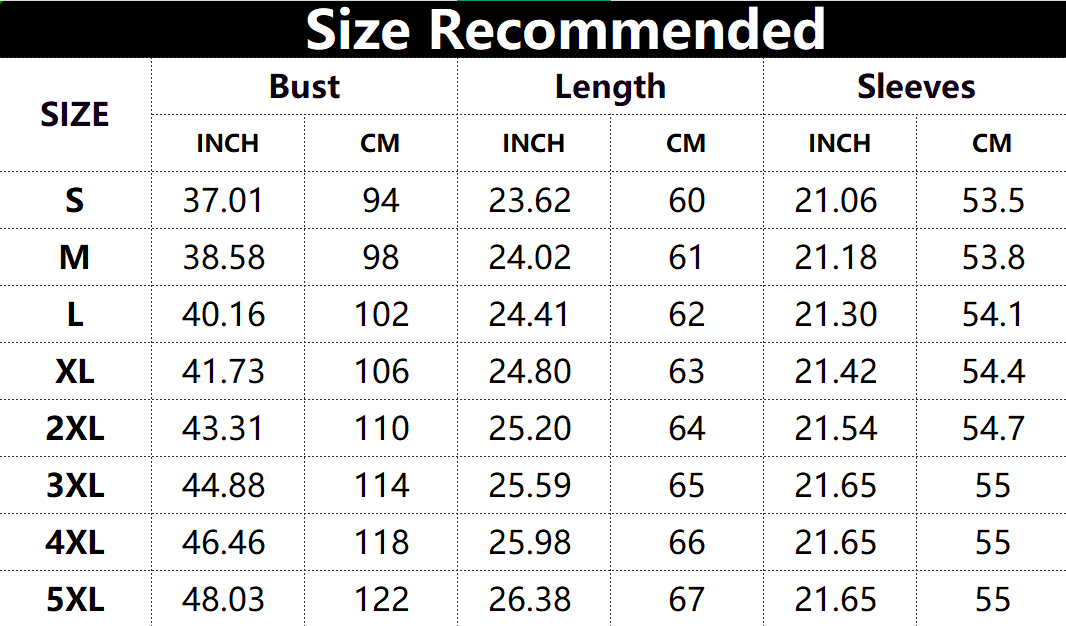This screenshot has width=1066, height=626.
Task: Click the XL size row label
Action: [75, 372]
